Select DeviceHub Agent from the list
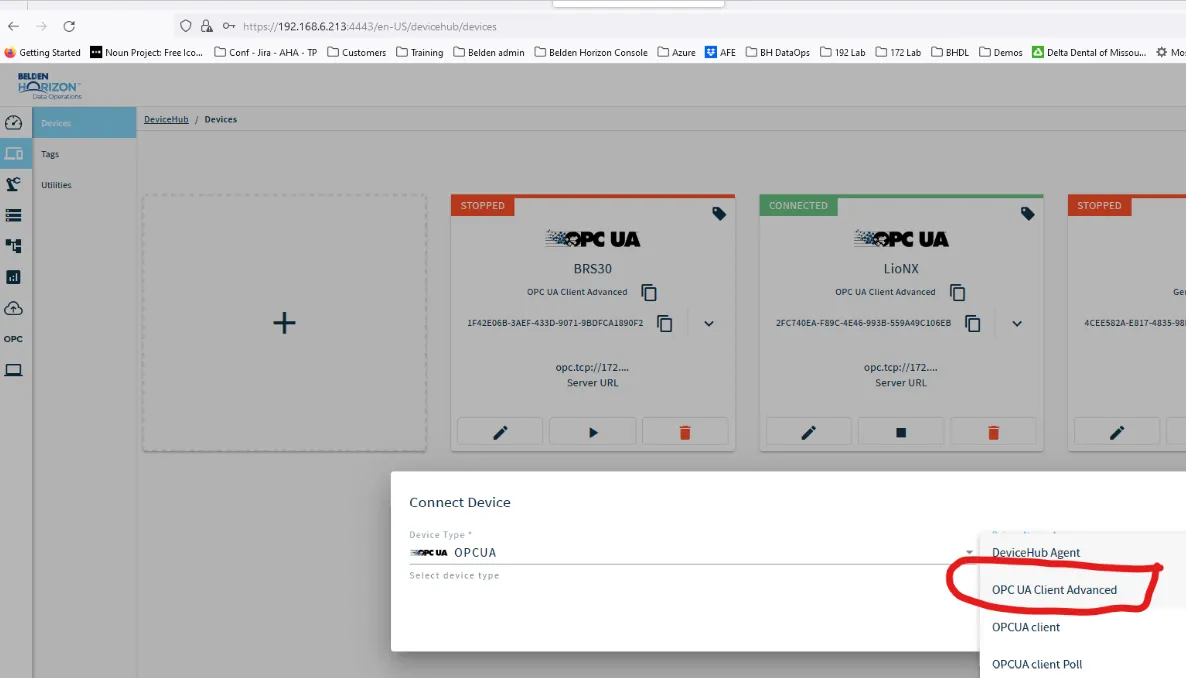The width and height of the screenshot is (1186, 678). 1082,552
